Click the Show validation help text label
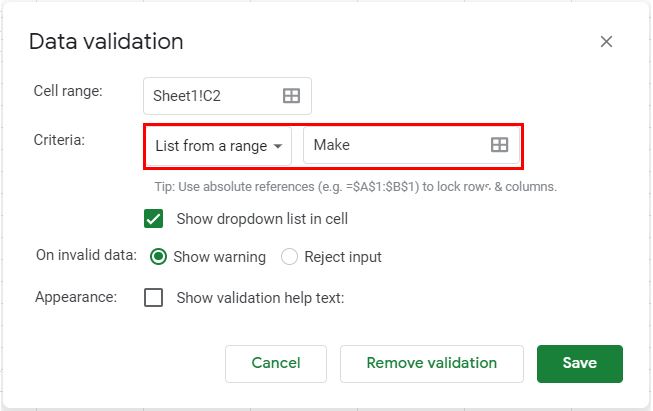This screenshot has height=411, width=653. (260, 297)
